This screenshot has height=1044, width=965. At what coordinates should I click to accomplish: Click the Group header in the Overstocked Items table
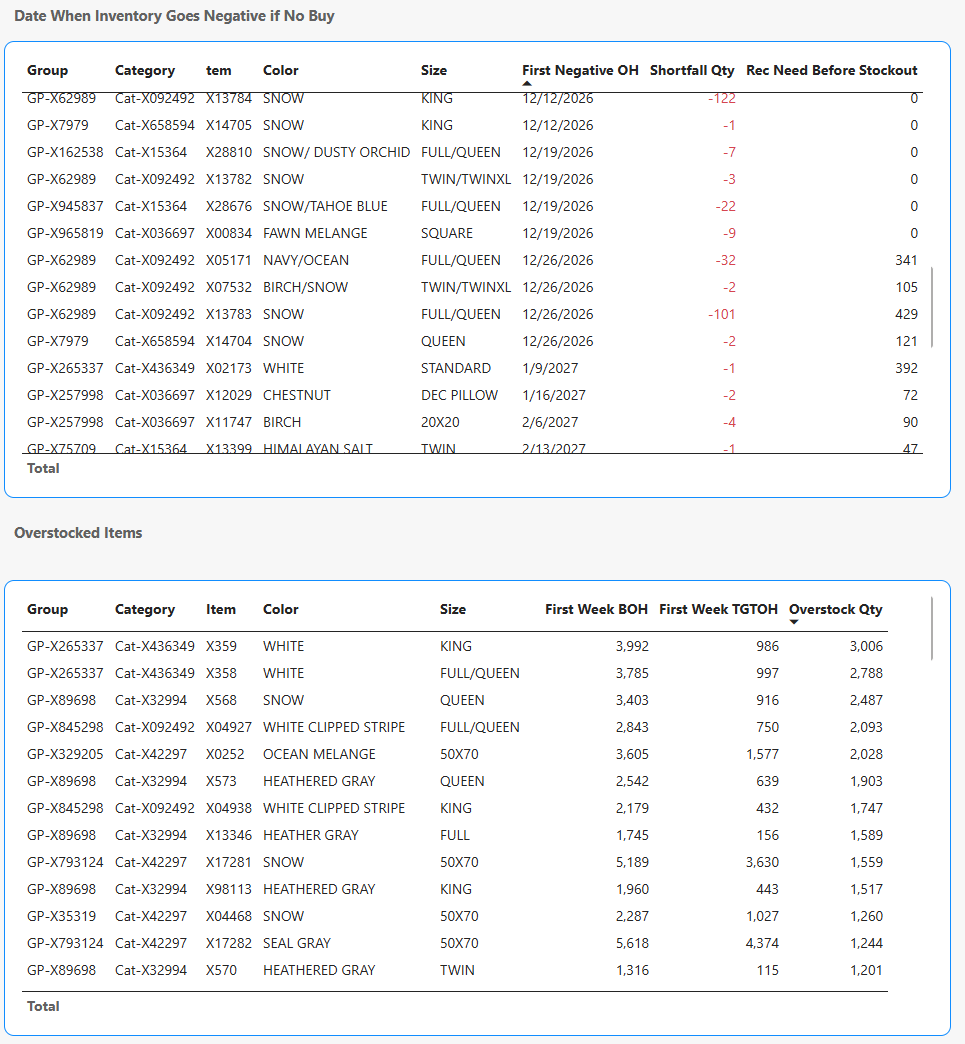[x=47, y=609]
